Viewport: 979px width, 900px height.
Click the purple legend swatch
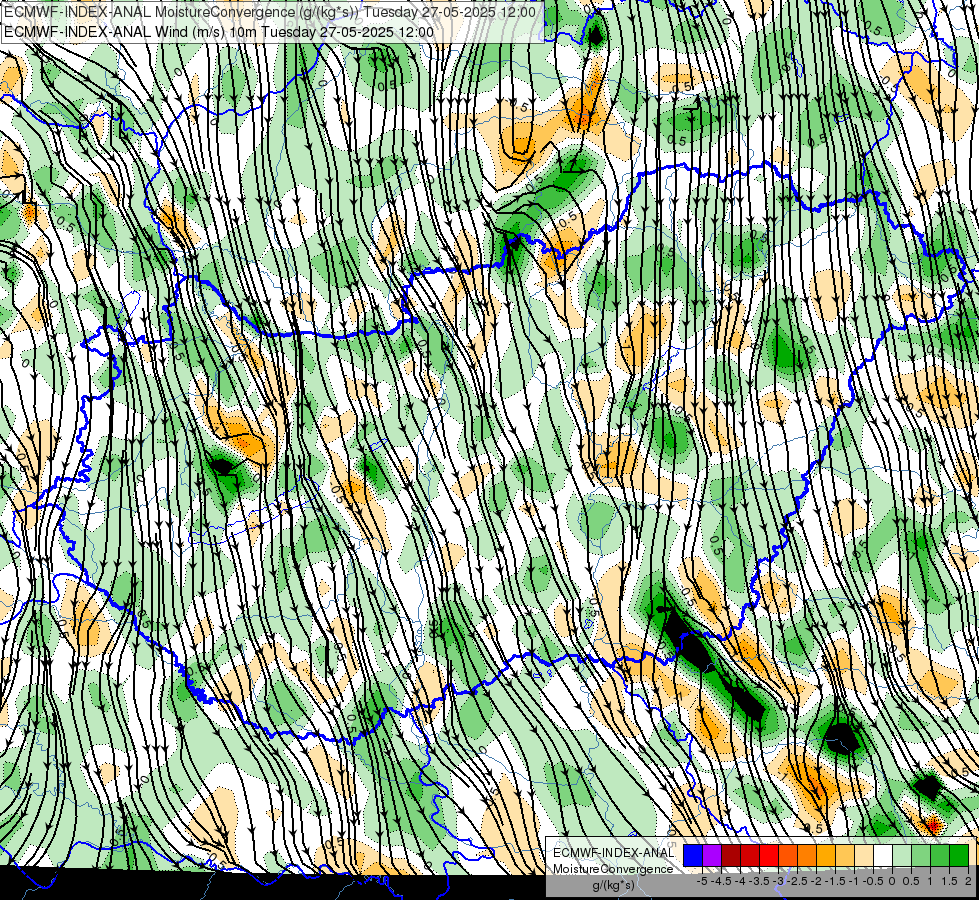pos(712,855)
